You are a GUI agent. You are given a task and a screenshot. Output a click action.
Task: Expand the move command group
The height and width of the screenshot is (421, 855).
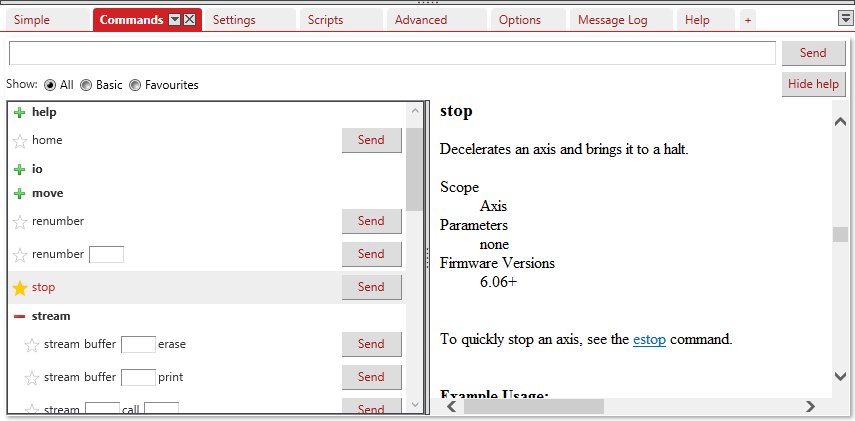20,194
